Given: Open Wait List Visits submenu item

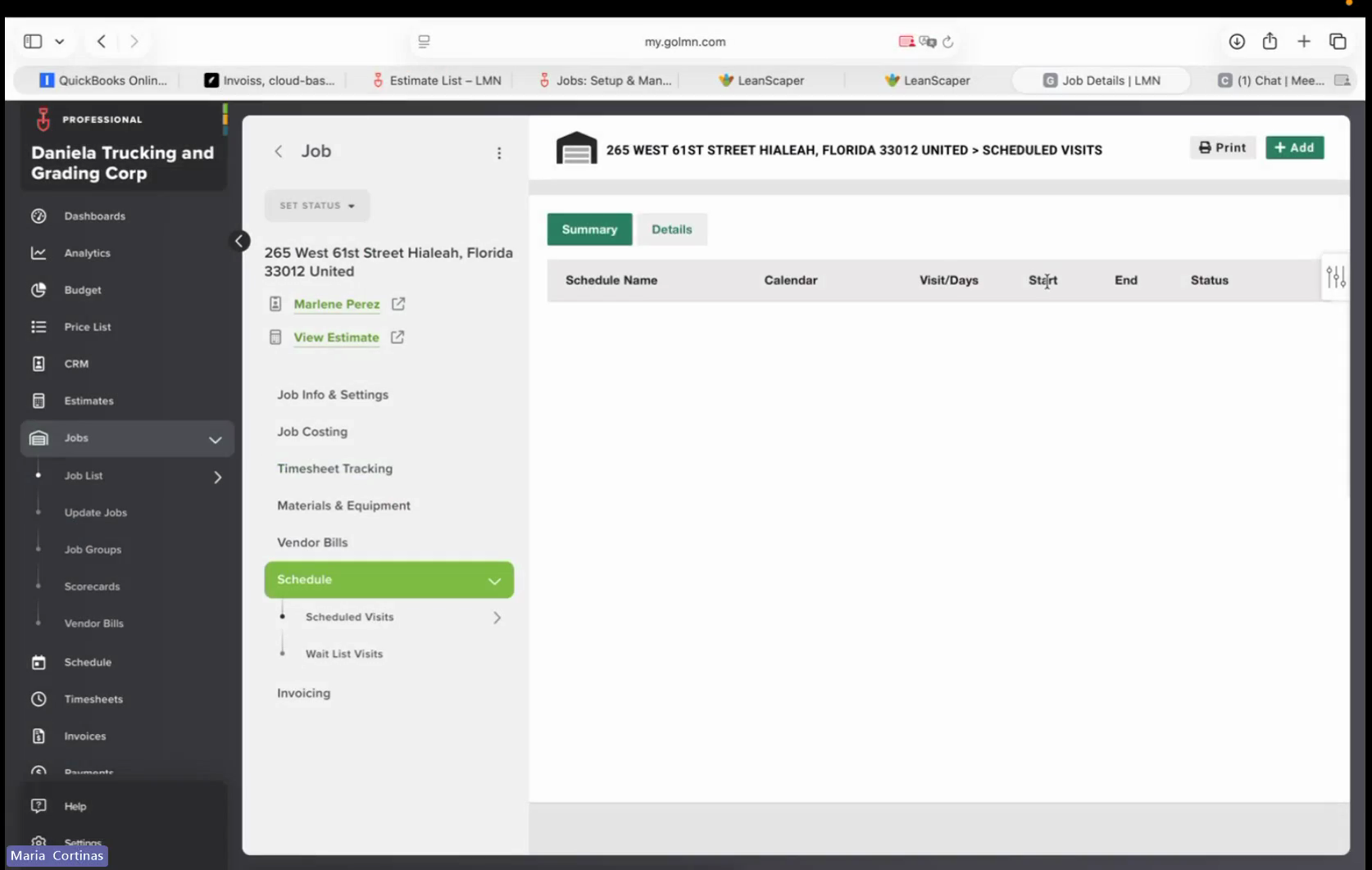Looking at the screenshot, I should click(x=344, y=654).
